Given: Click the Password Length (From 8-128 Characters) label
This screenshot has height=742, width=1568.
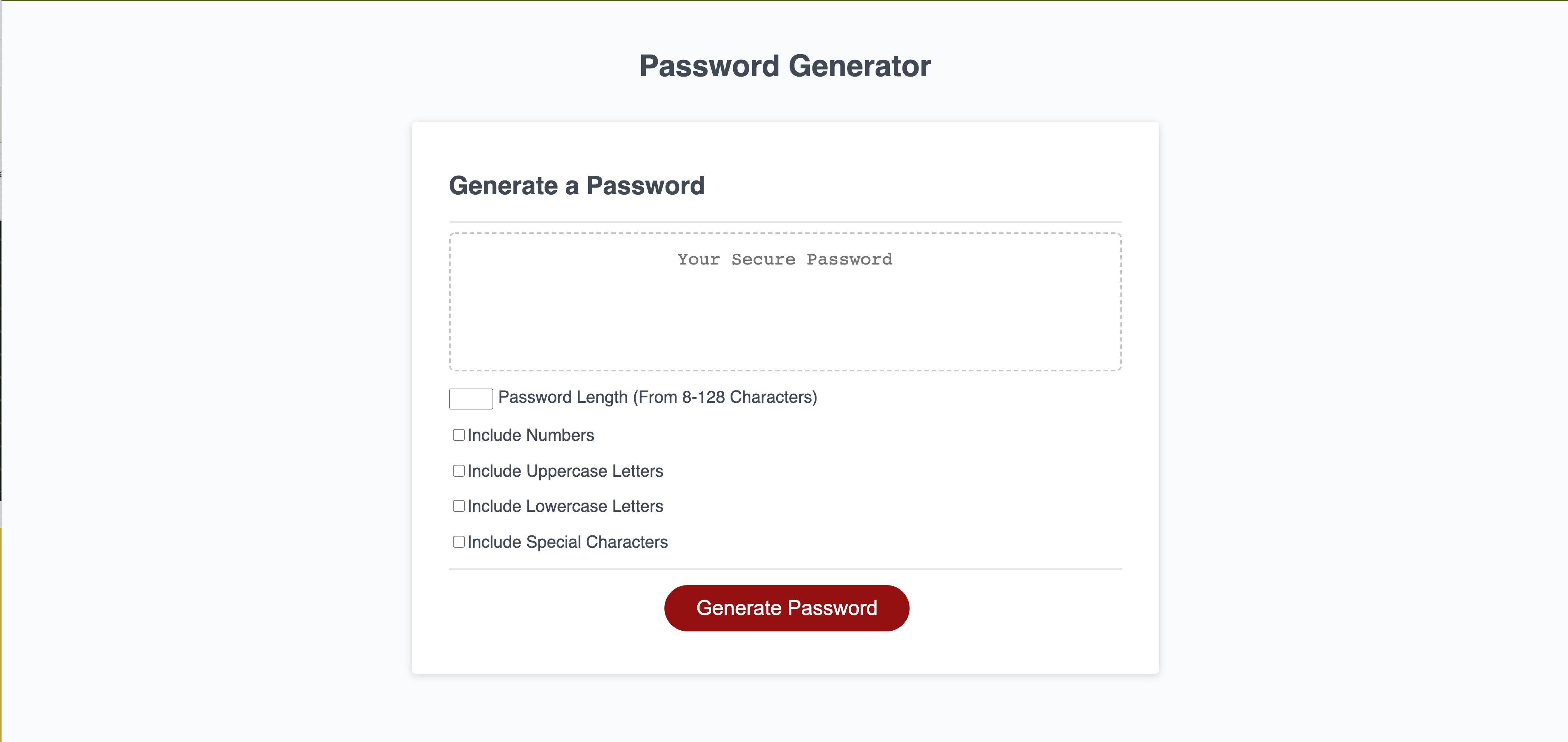Looking at the screenshot, I should point(657,398).
